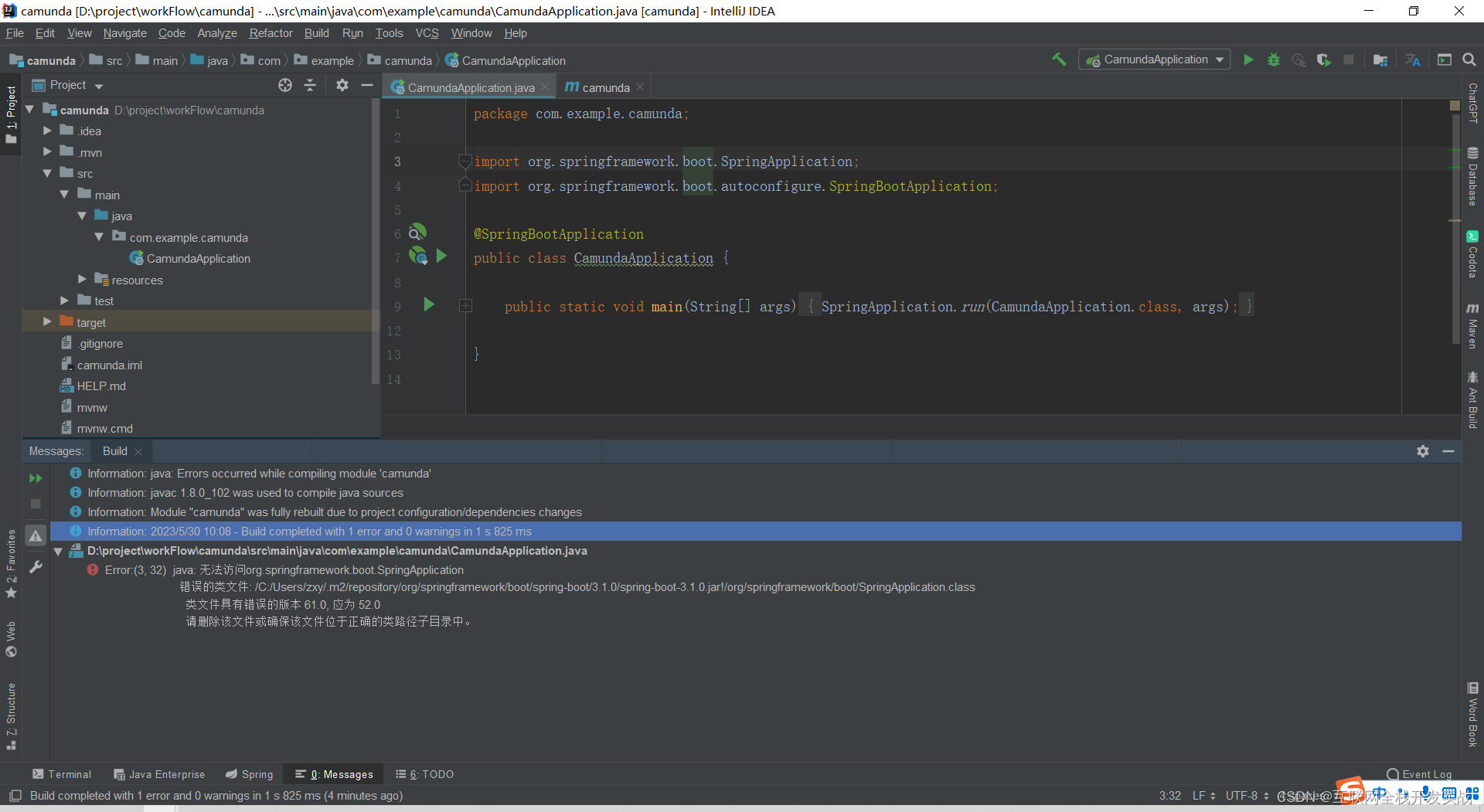Open the Database tool window

click(x=1472, y=176)
